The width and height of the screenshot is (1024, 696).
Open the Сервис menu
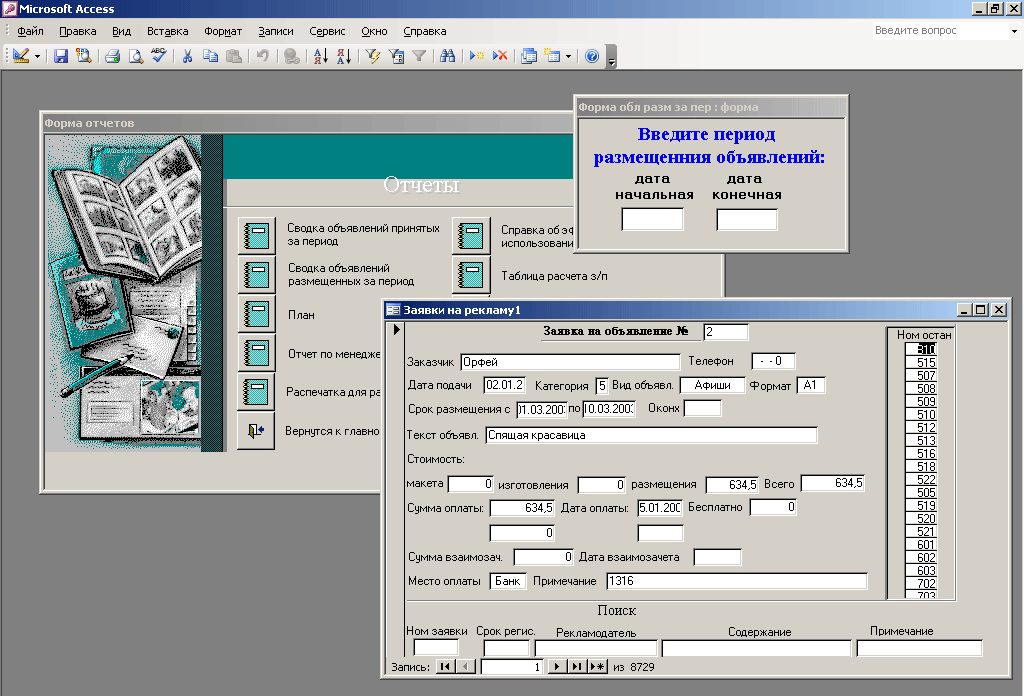coord(327,31)
